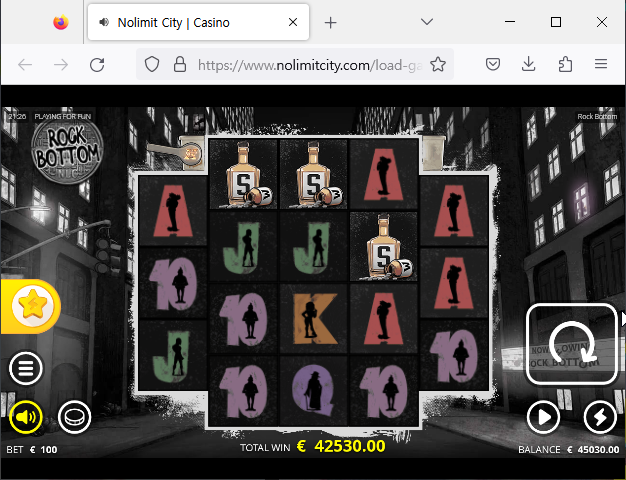
Task: Click the balance € 45030.00 text
Action: 569,450
